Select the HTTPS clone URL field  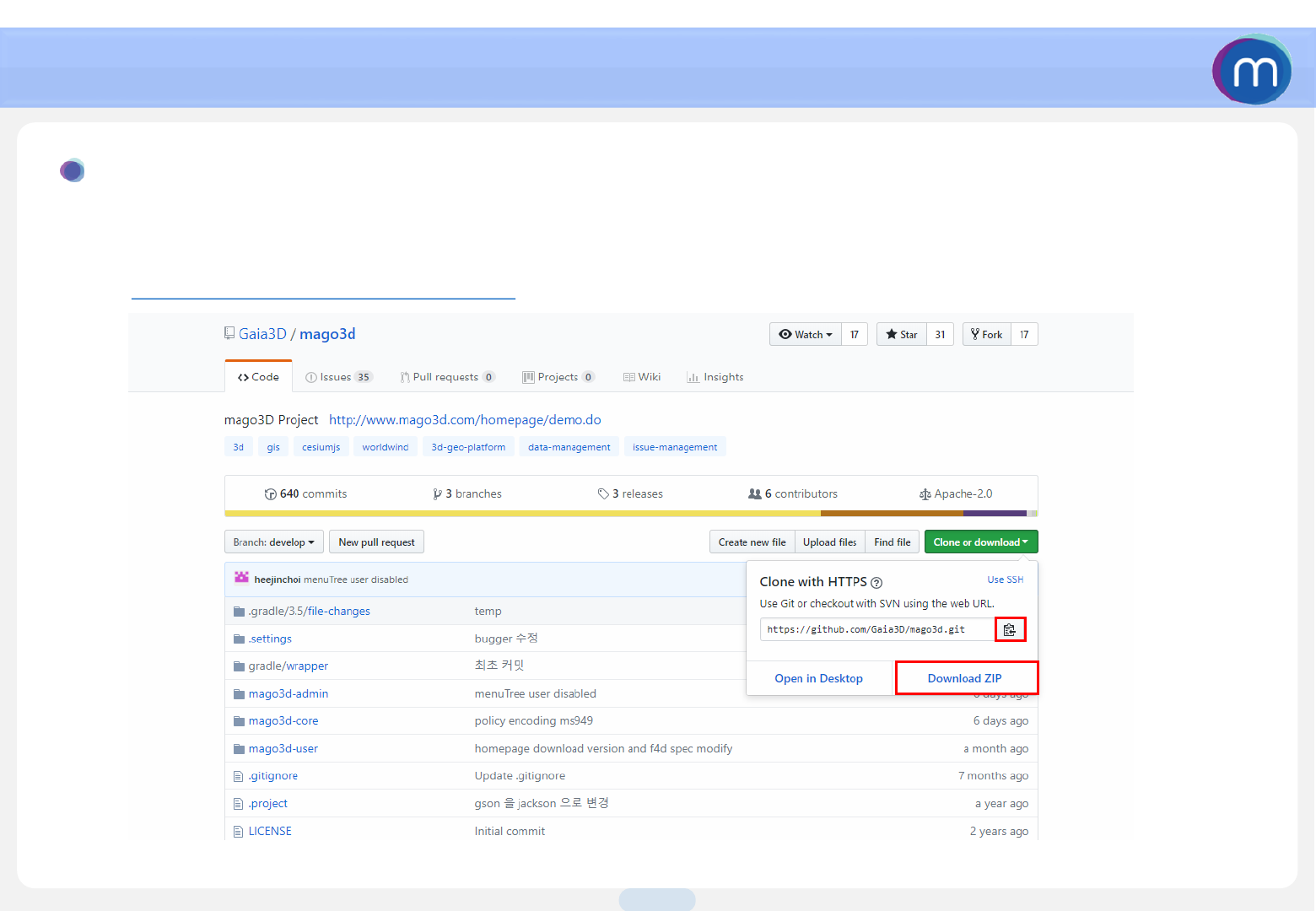(877, 629)
